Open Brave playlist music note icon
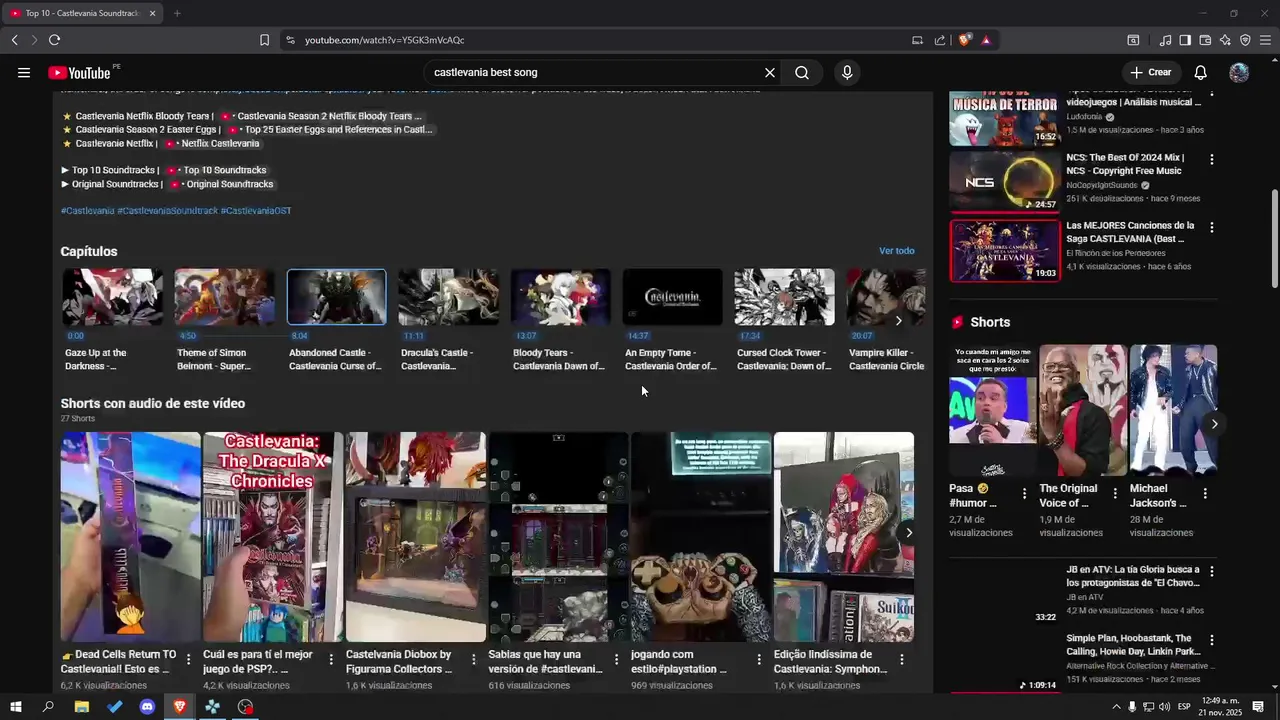The image size is (1280, 720). coord(1165,40)
